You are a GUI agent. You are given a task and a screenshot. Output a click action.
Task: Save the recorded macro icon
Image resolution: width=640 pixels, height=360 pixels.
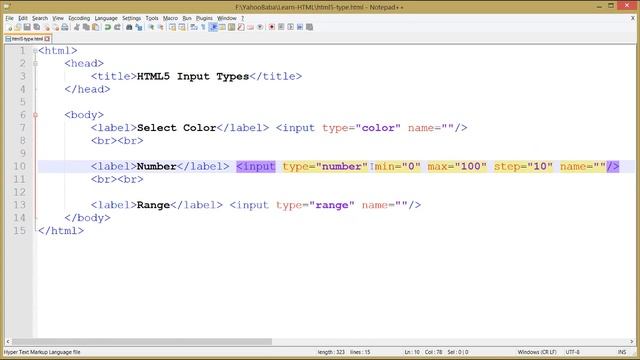(309, 27)
